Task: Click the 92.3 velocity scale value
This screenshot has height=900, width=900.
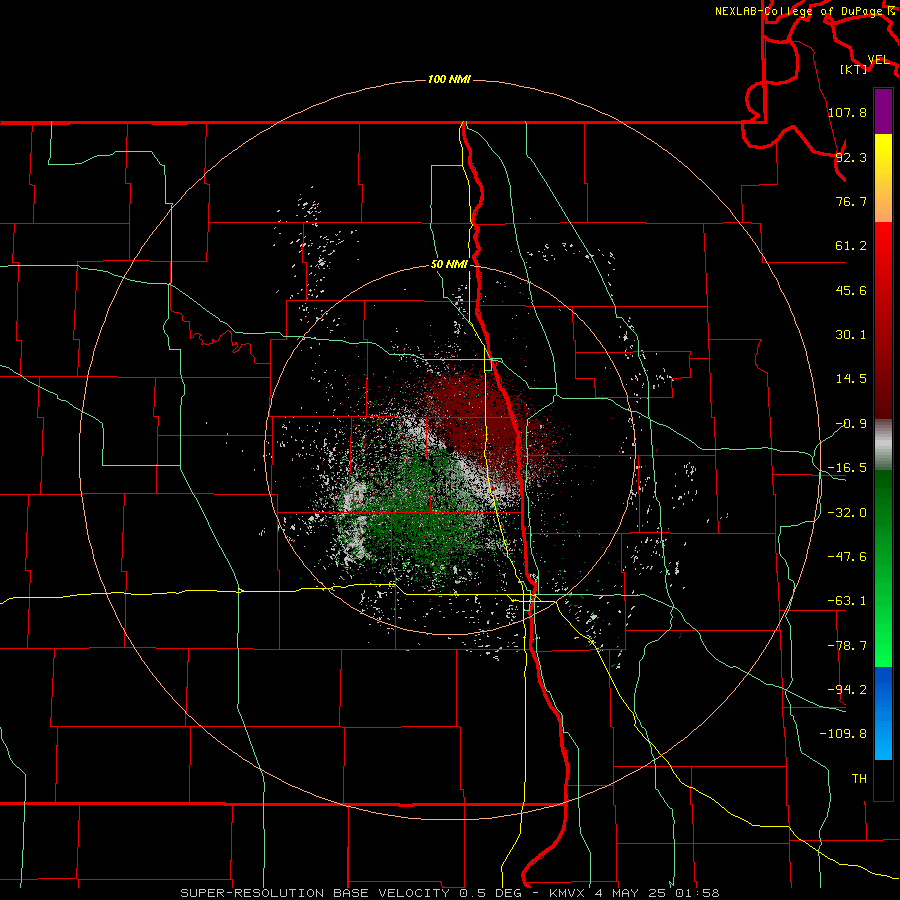Action: click(x=851, y=157)
